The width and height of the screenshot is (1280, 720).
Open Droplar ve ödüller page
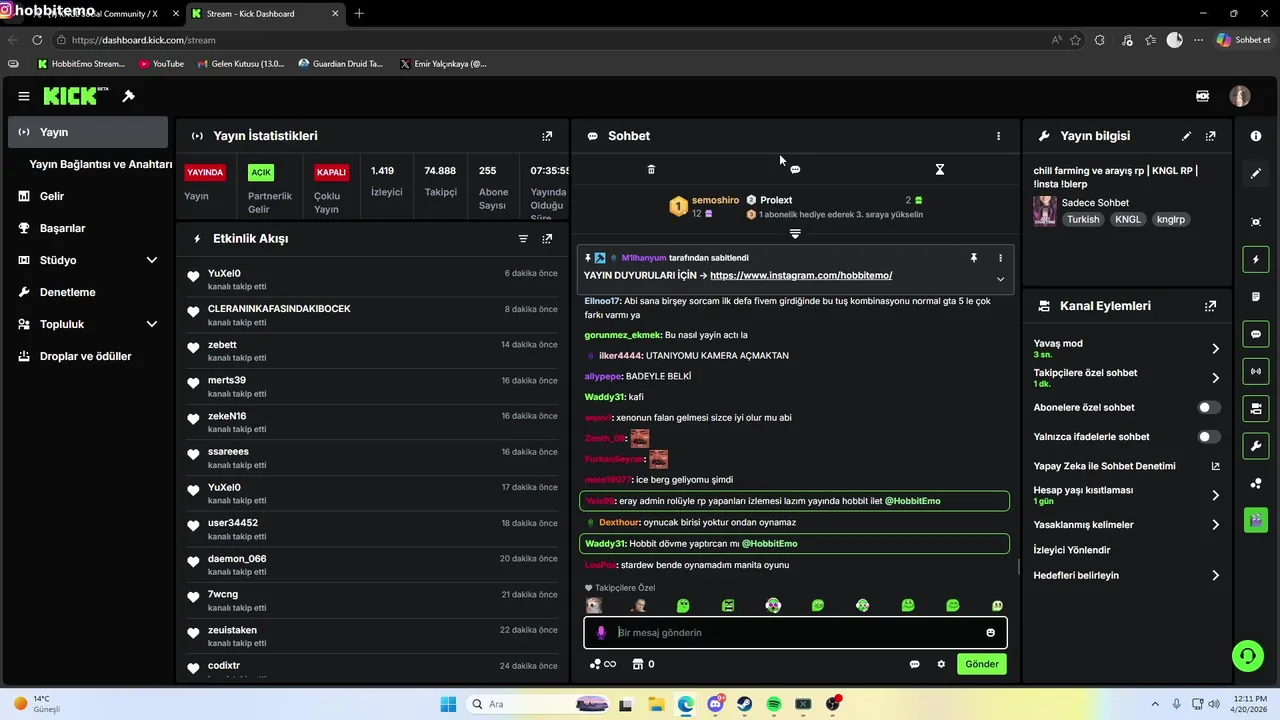coord(88,356)
